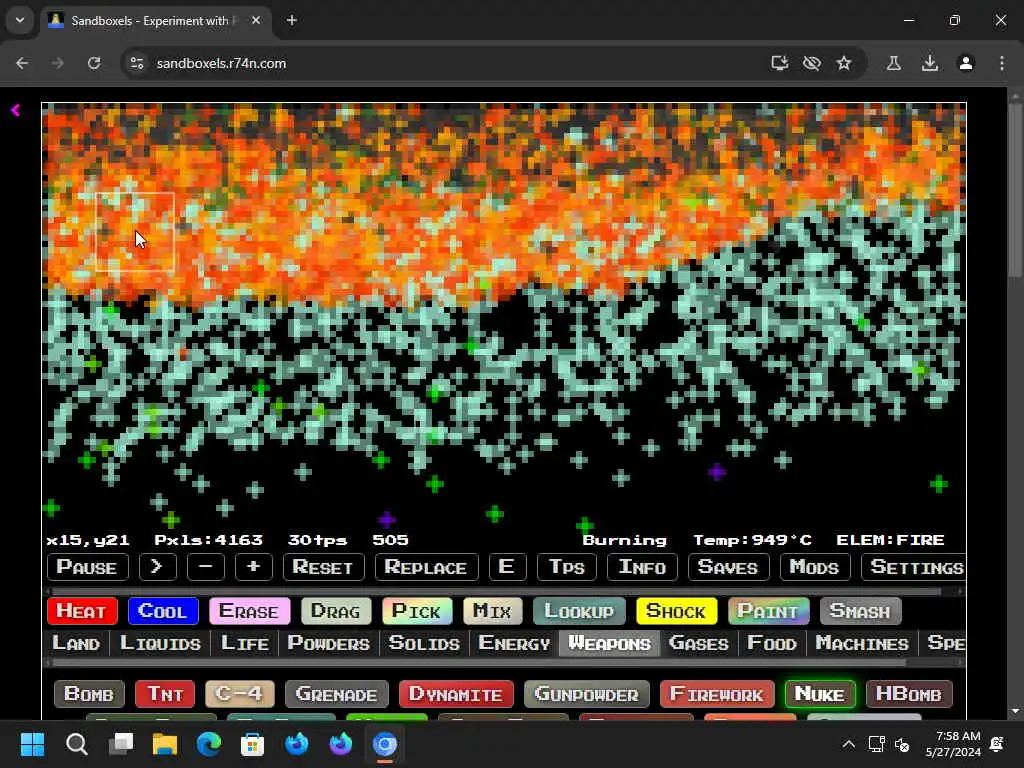The height and width of the screenshot is (768, 1024).
Task: Select the Heat tool
Action: [x=82, y=611]
